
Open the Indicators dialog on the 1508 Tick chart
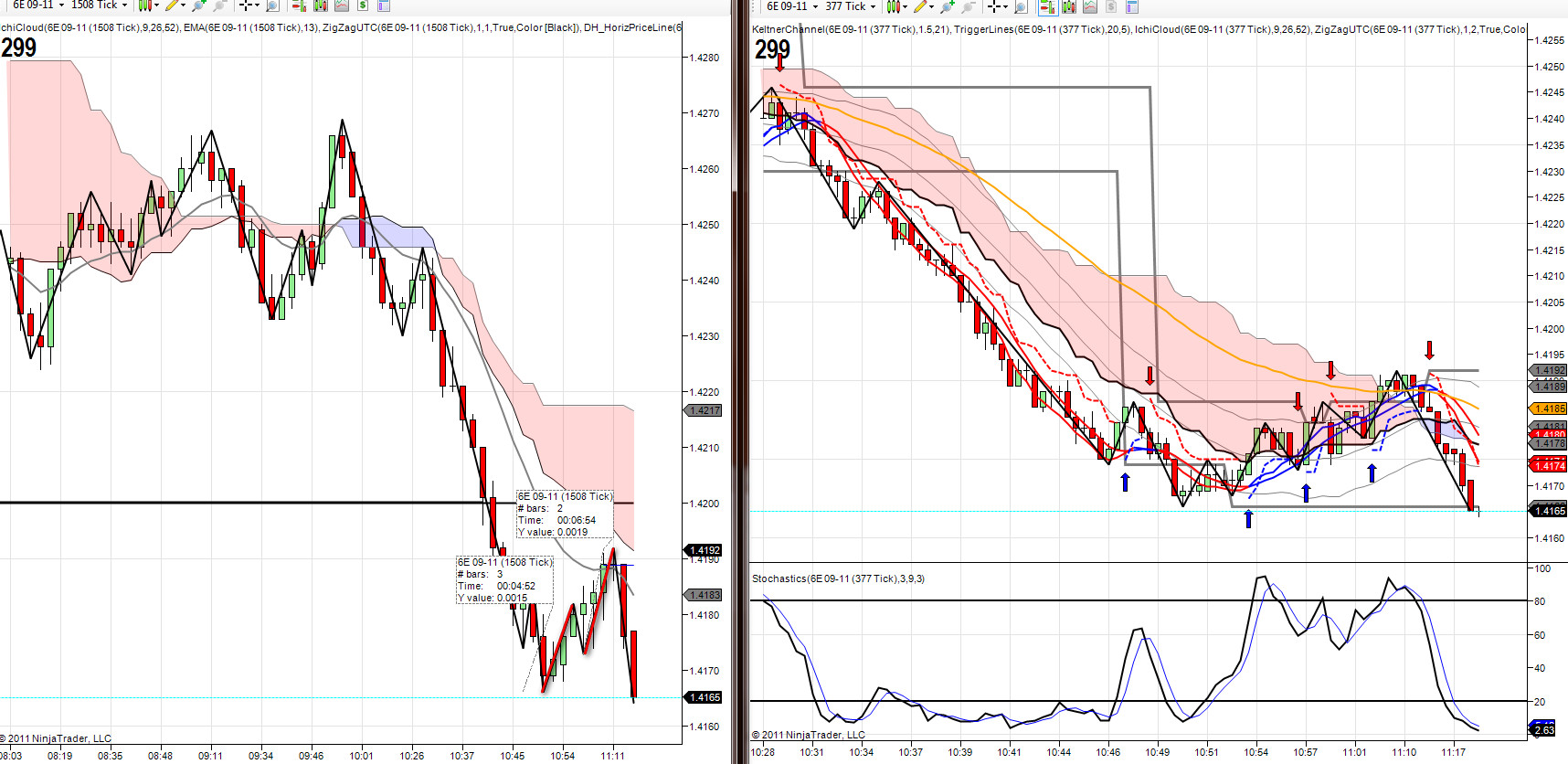342,5
